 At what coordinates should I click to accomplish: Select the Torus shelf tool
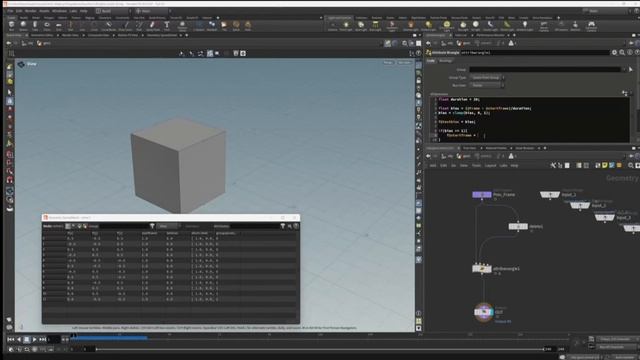tap(47, 26)
